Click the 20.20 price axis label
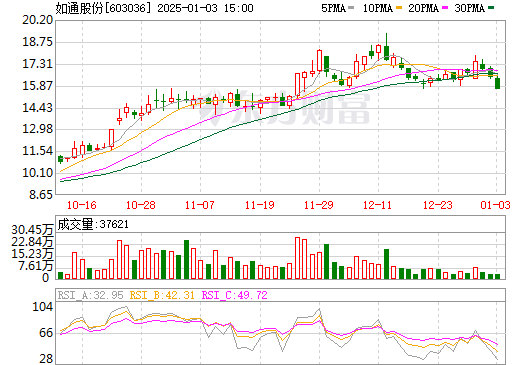The height and width of the screenshot is (365, 520). 38,20
